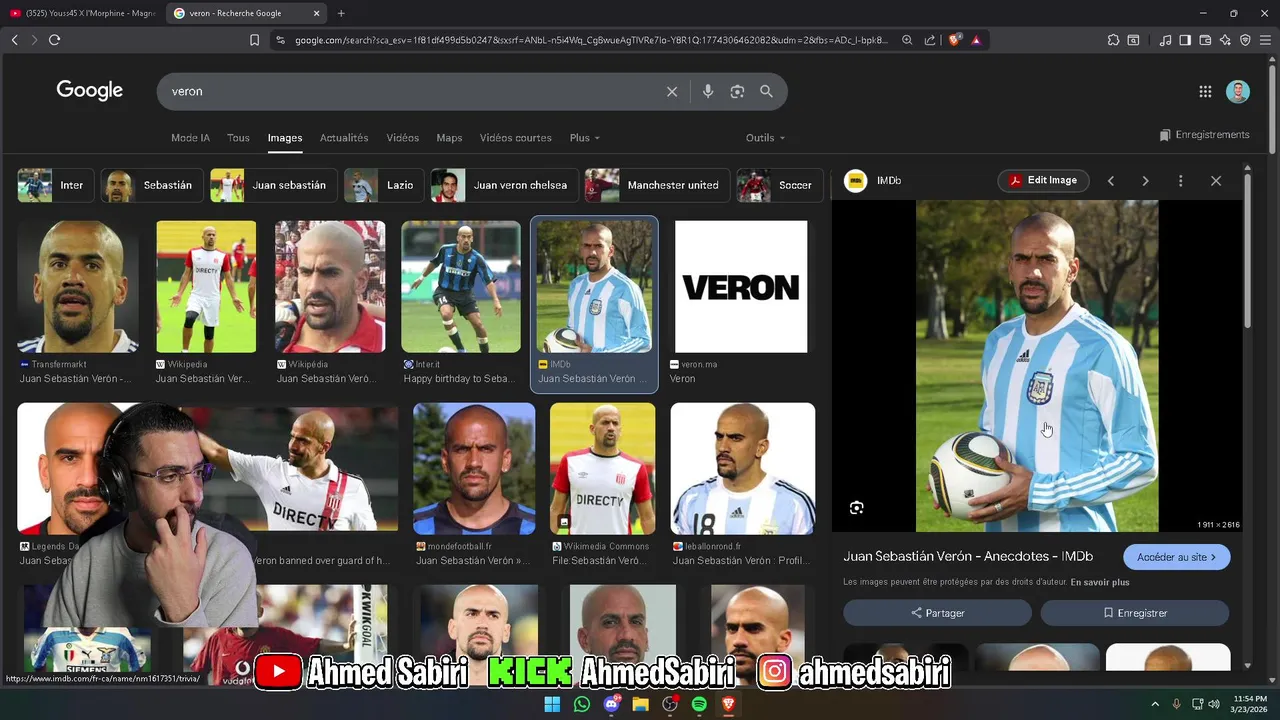This screenshot has width=1280, height=720.
Task: Open Spotify from the taskbar
Action: tap(699, 705)
